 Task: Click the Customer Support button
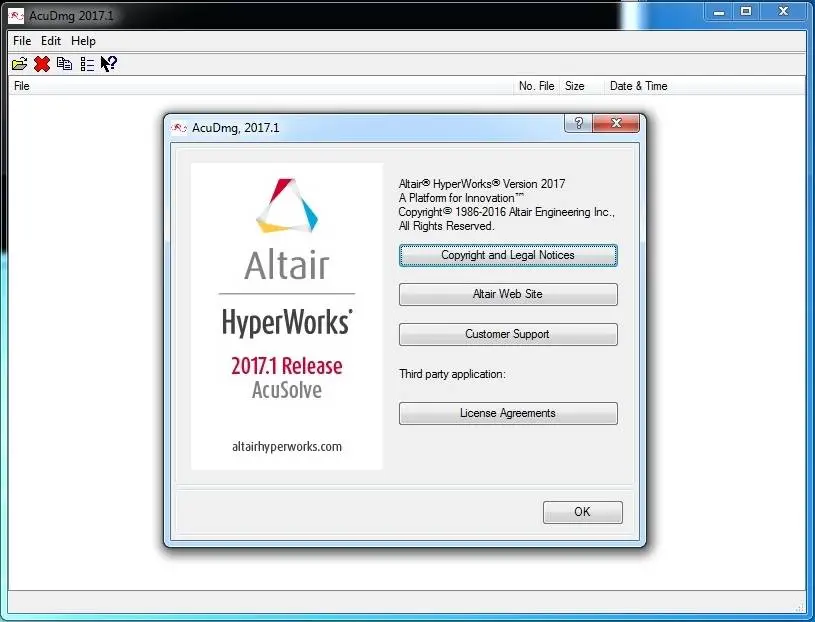(508, 334)
